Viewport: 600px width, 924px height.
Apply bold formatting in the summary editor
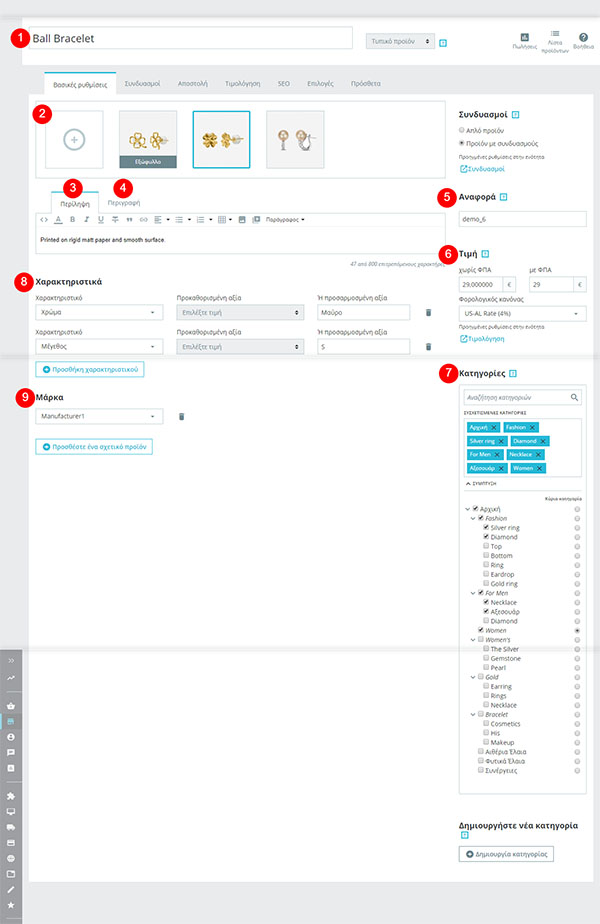coord(72,220)
